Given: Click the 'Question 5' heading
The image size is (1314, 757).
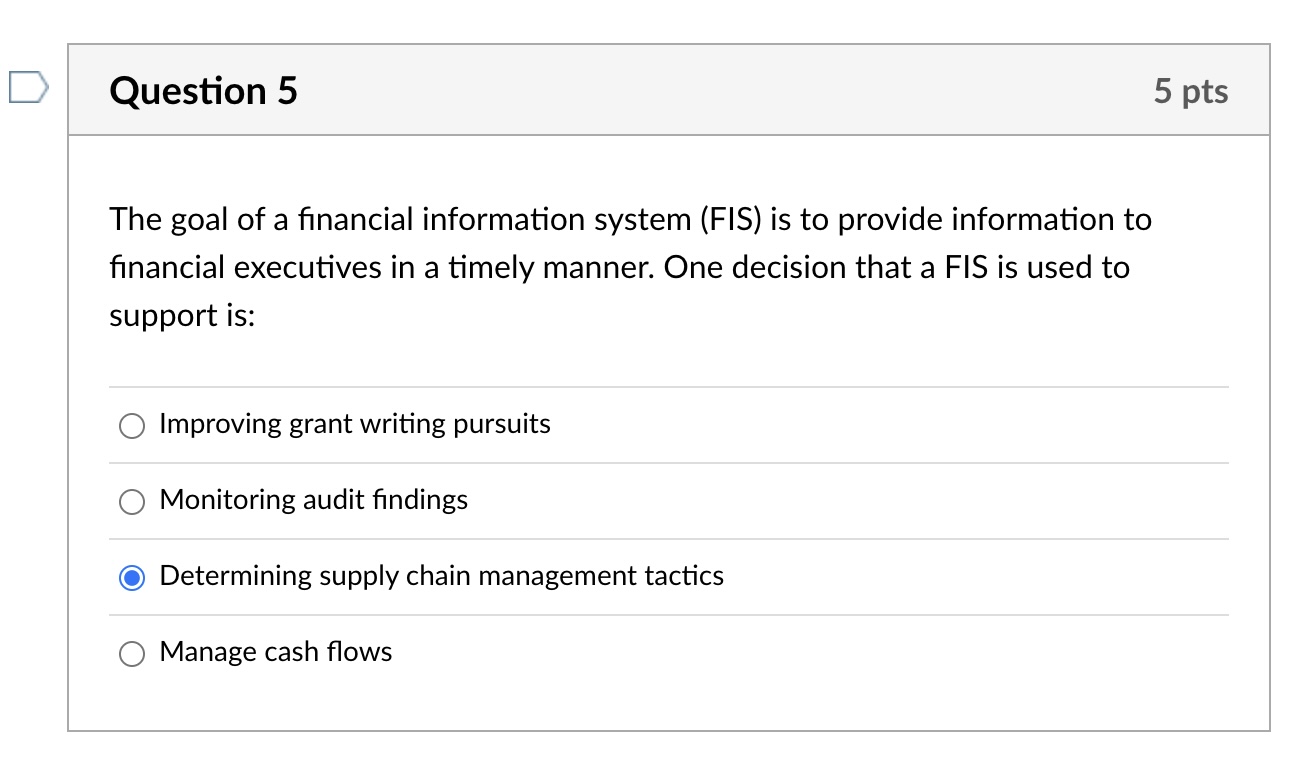Looking at the screenshot, I should pos(204,91).
